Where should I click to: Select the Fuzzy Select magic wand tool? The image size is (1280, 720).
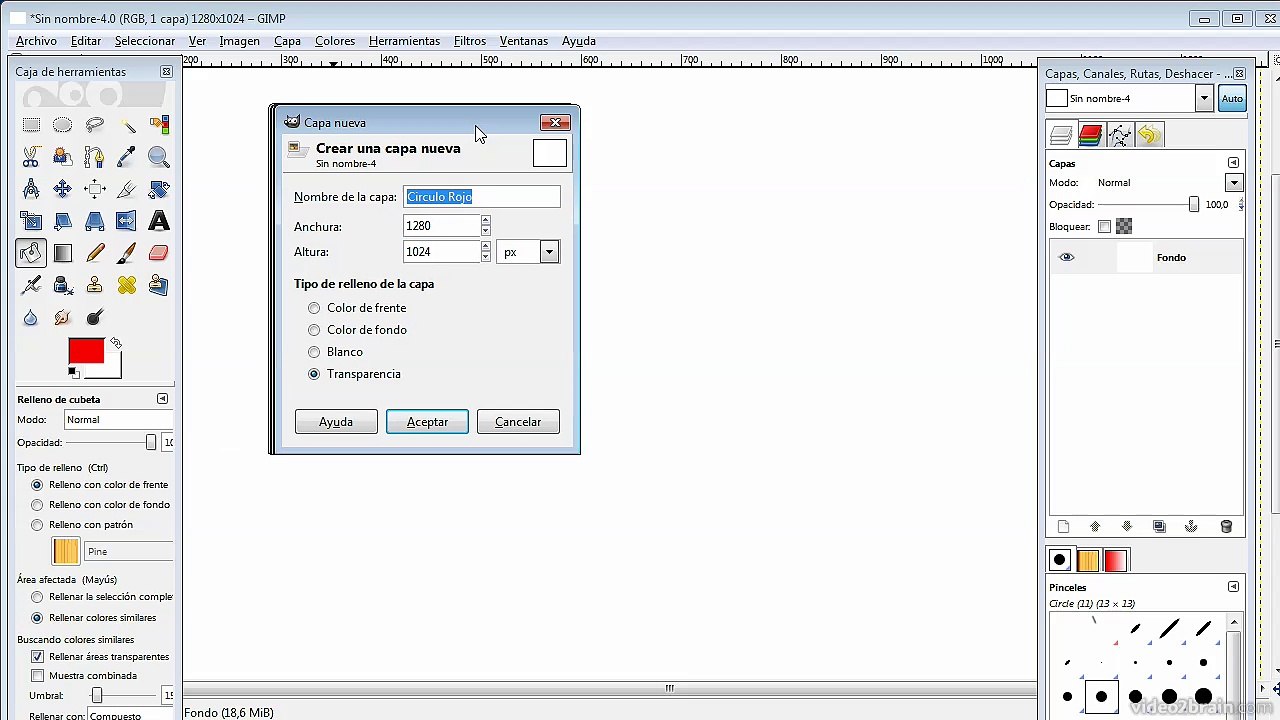127,125
